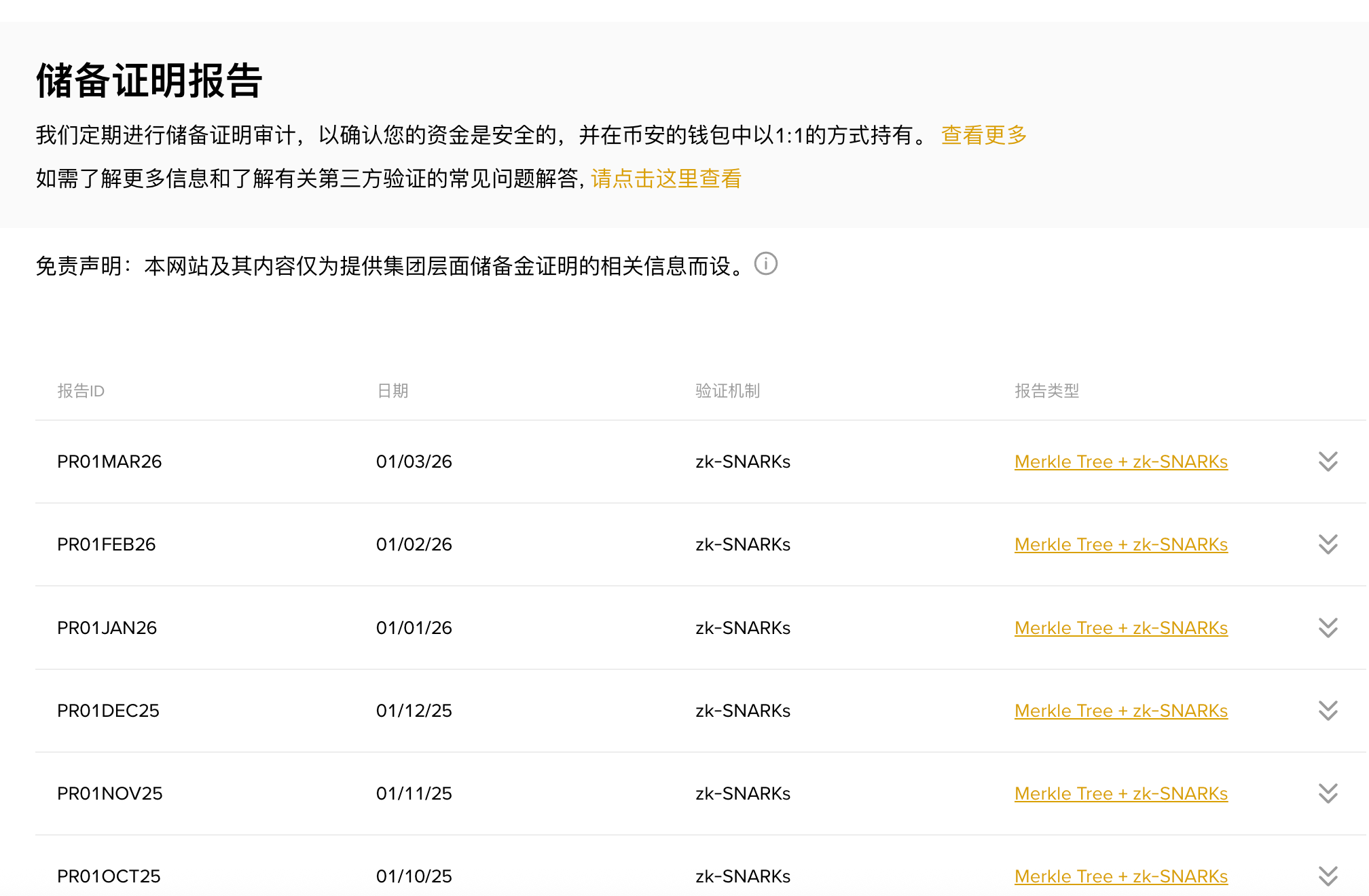The height and width of the screenshot is (896, 1369).
Task: Select the PR01MAR26 report ID cell
Action: point(109,462)
